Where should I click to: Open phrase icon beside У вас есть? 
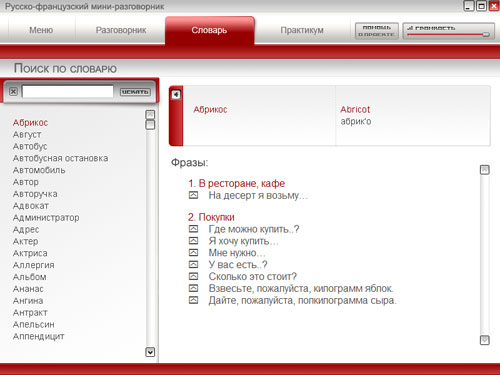click(193, 264)
